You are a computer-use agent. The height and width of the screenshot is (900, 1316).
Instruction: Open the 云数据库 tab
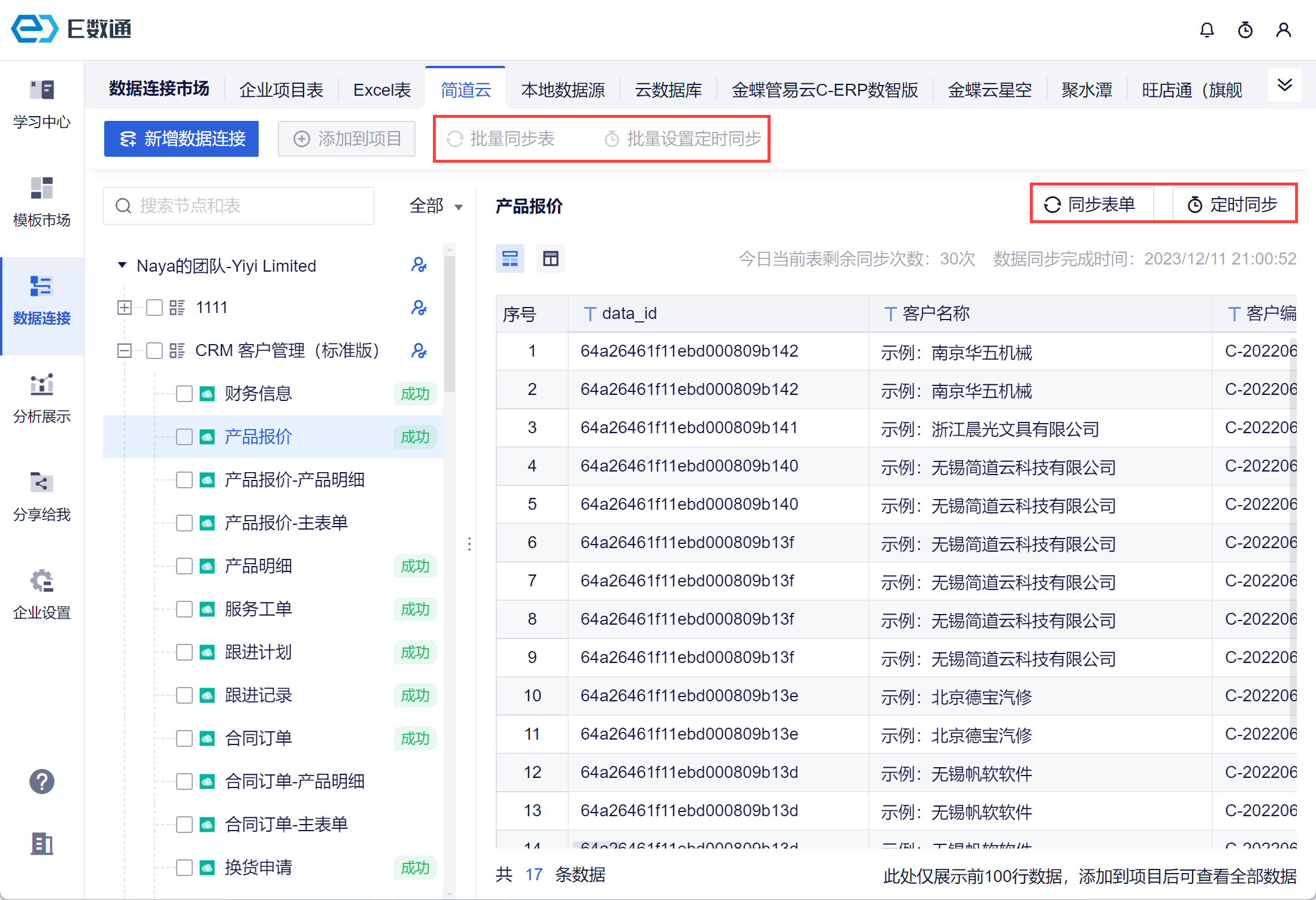[x=668, y=90]
